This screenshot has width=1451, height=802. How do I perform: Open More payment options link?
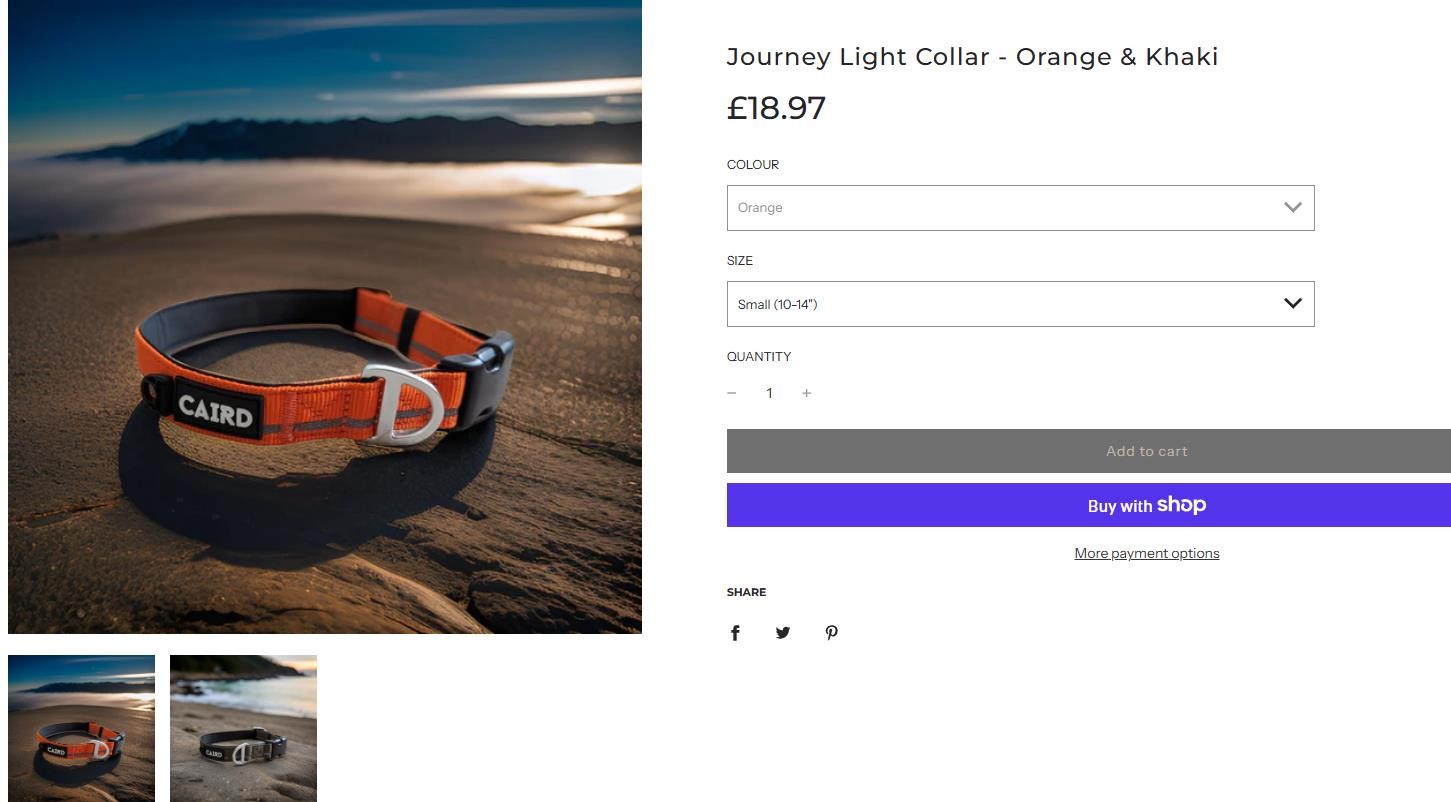[x=1146, y=553]
